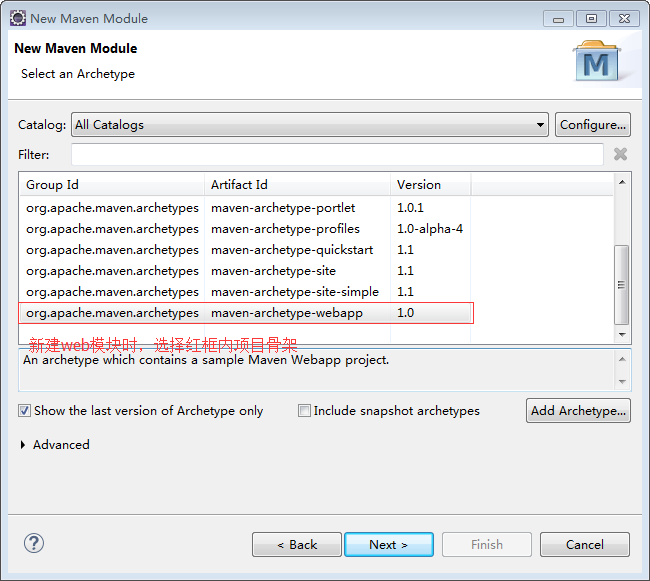Click the Configure... button

[x=593, y=124]
